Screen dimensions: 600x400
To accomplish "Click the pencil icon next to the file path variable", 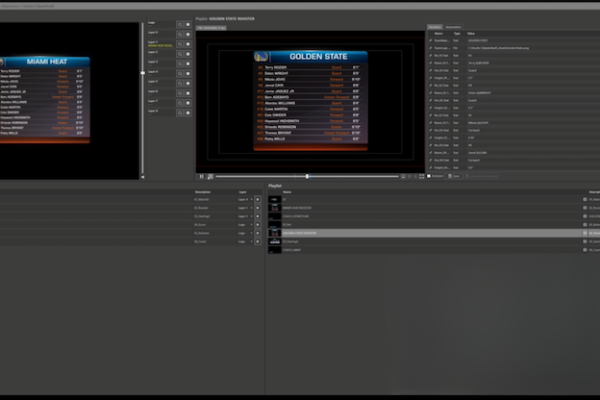I will point(430,46).
